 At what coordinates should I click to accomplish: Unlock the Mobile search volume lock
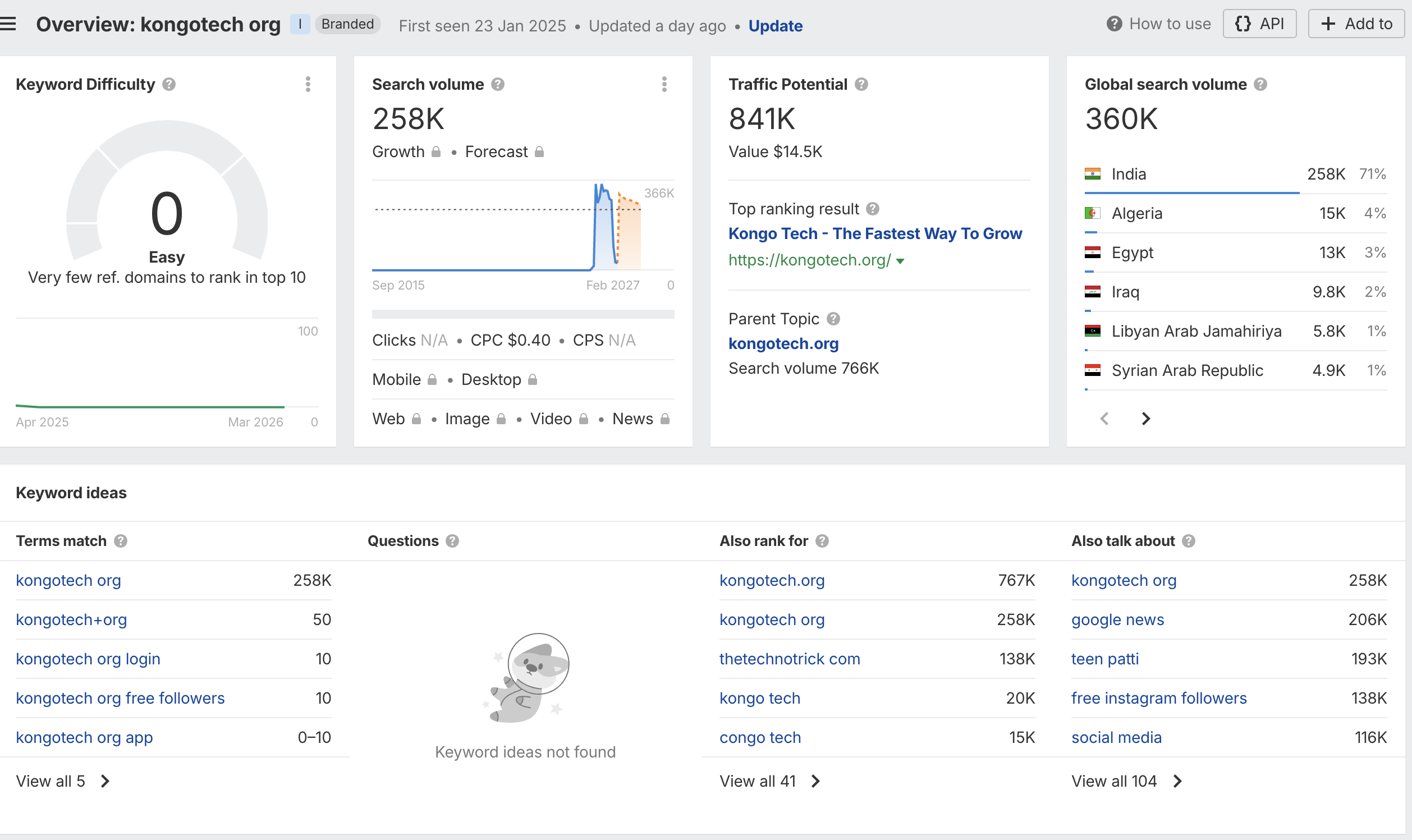point(433,380)
